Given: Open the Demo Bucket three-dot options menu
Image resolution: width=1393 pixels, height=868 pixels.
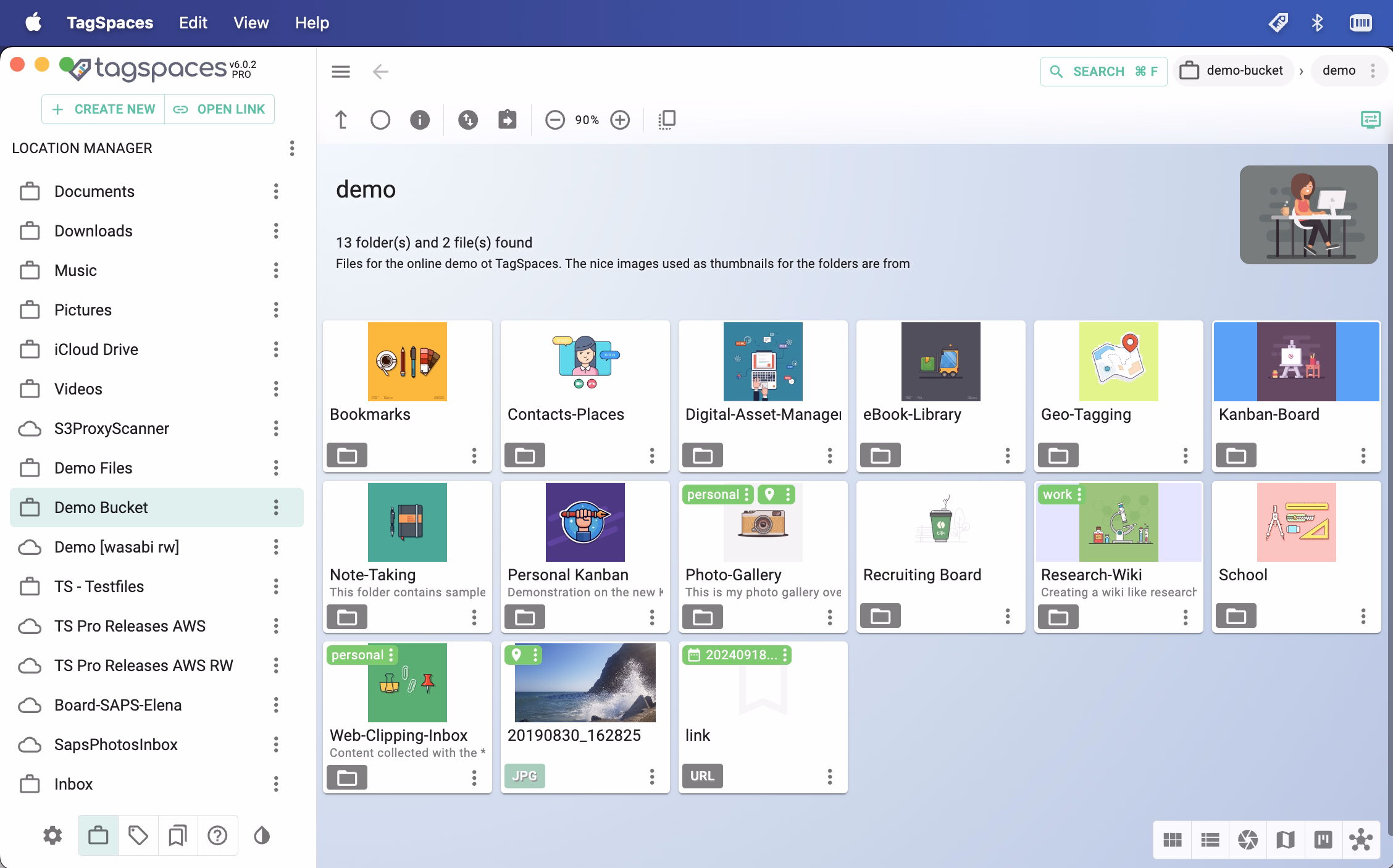Looking at the screenshot, I should 276,507.
